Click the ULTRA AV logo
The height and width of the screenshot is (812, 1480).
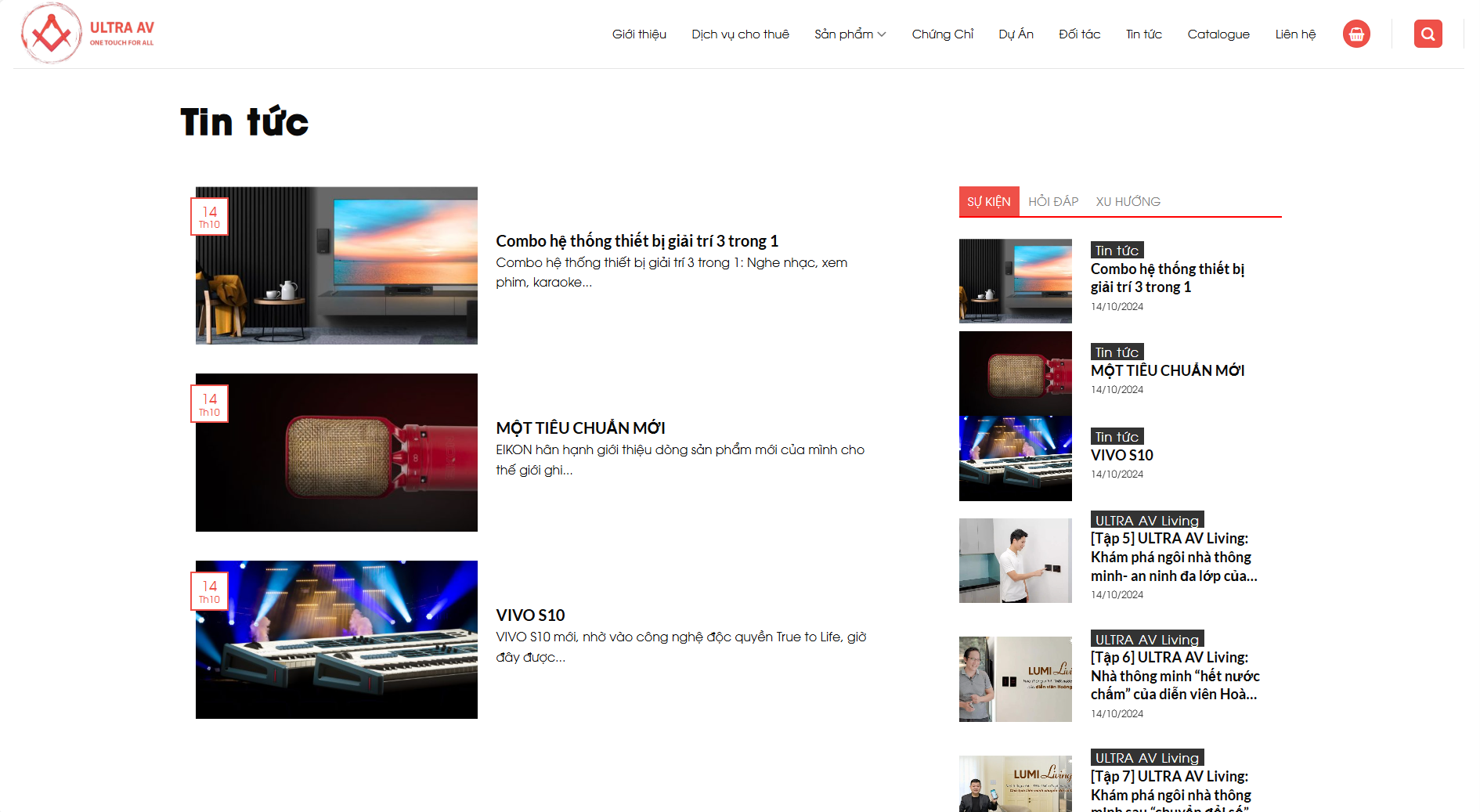87,34
